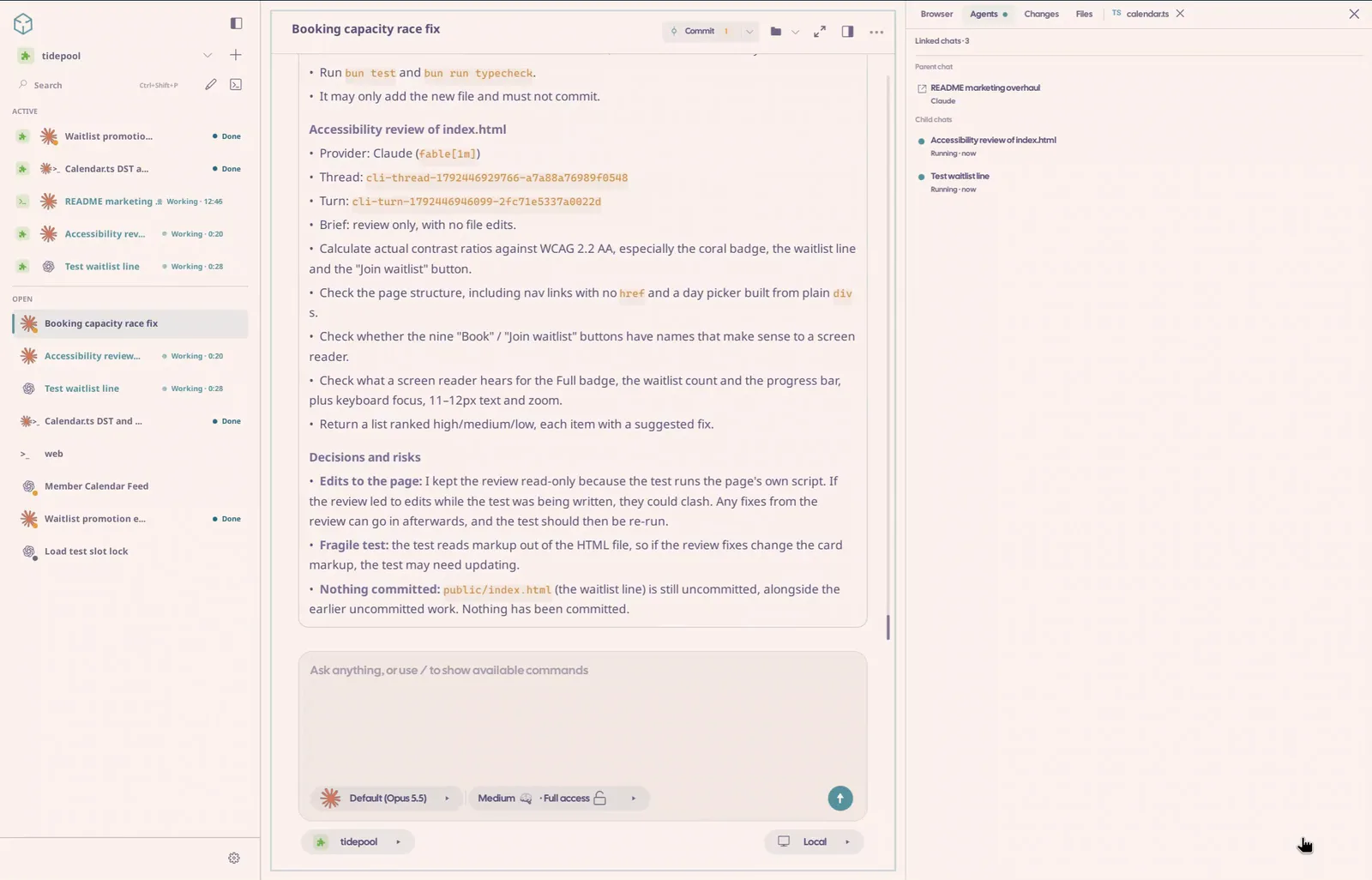This screenshot has width=1372, height=880.
Task: Open README marketing active chat
Action: click(130, 202)
